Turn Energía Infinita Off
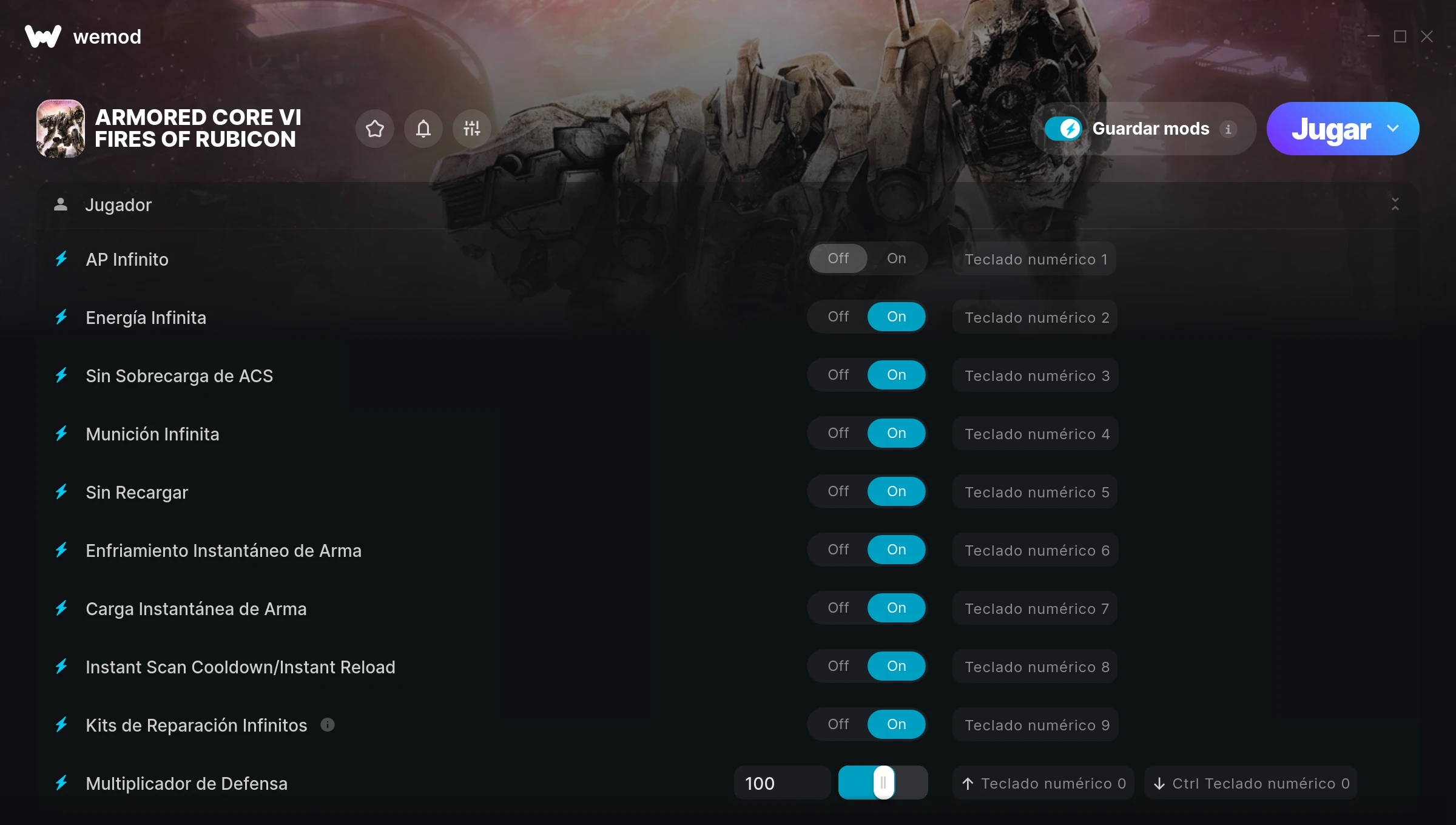The width and height of the screenshot is (1456, 825). [838, 317]
